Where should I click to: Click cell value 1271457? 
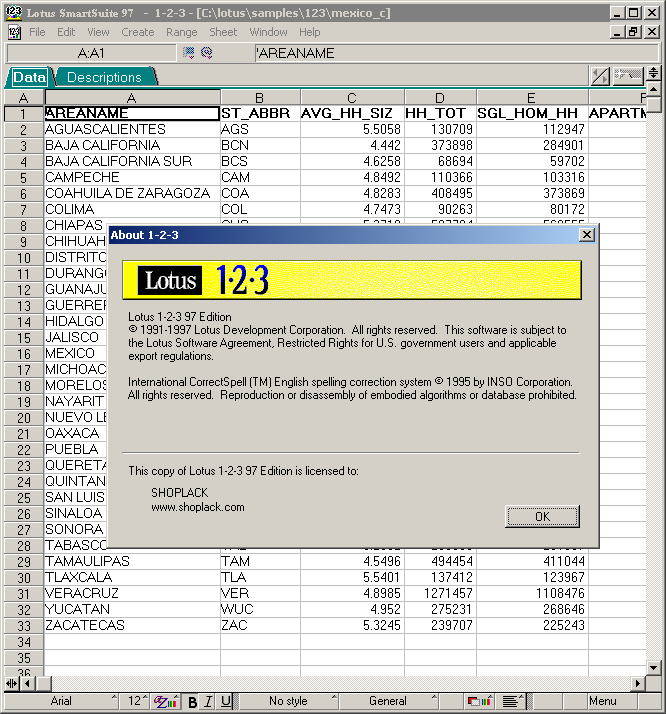click(440, 593)
